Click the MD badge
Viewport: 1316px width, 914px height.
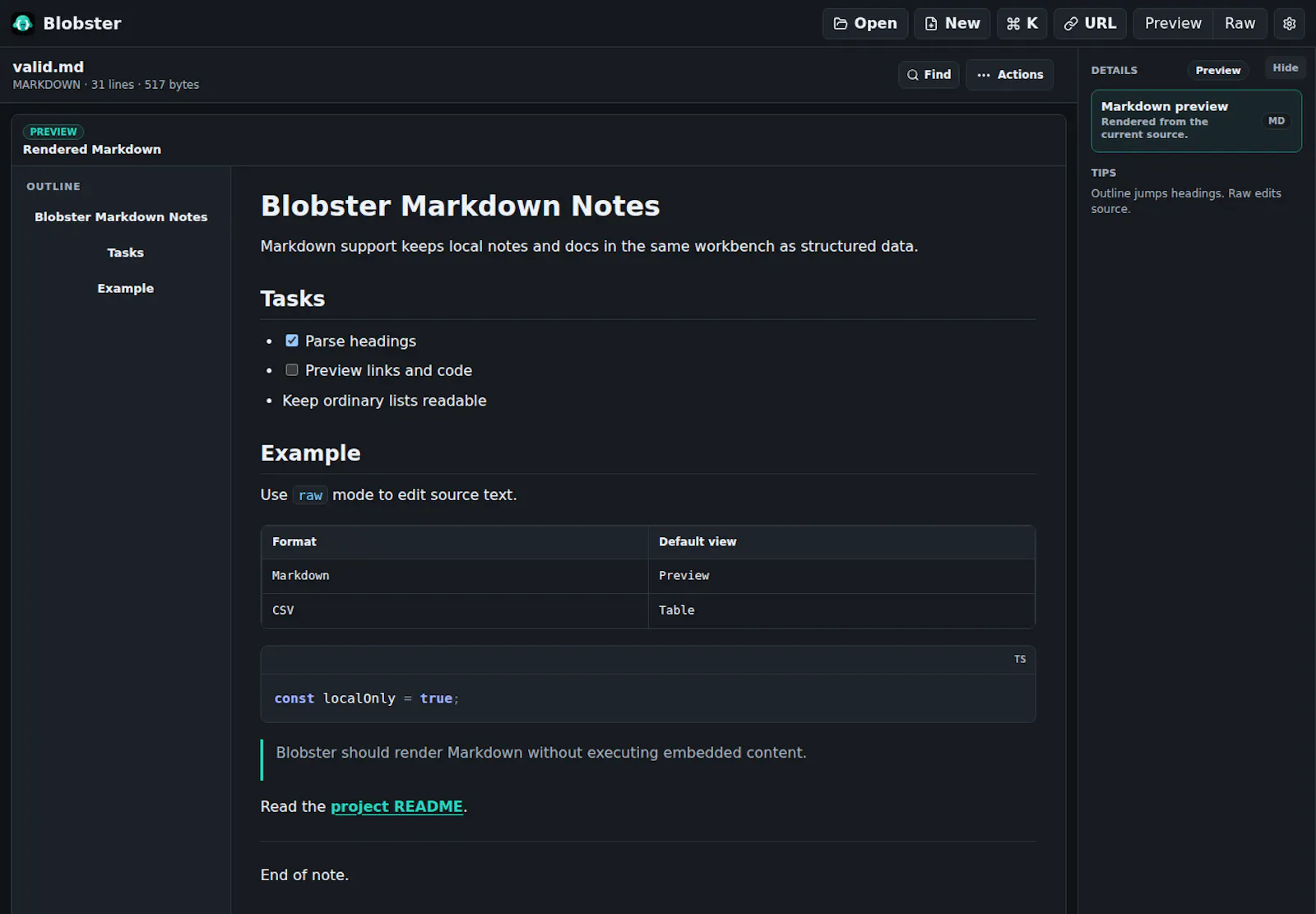click(1276, 120)
